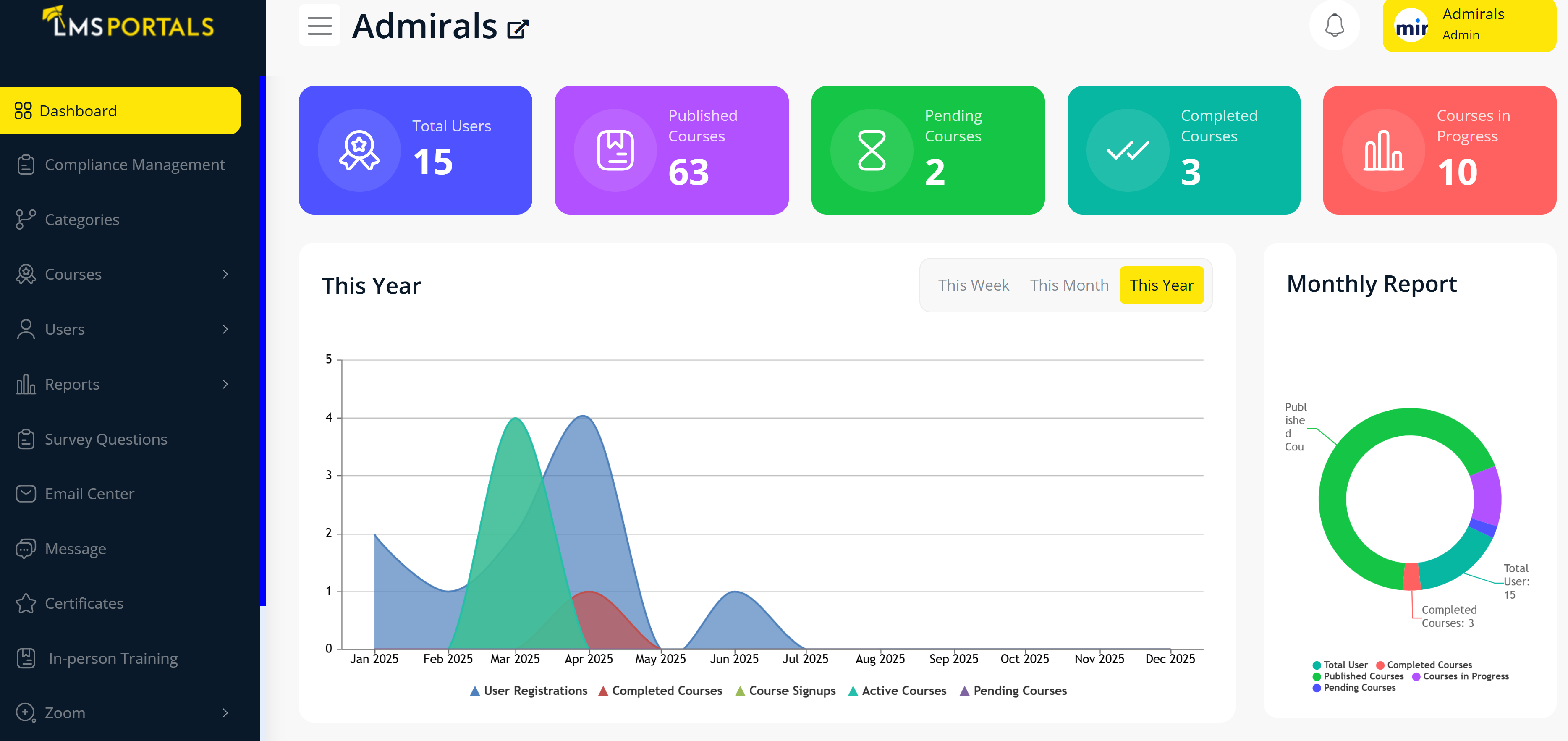Open external link icon beside Admirals title

click(x=517, y=29)
